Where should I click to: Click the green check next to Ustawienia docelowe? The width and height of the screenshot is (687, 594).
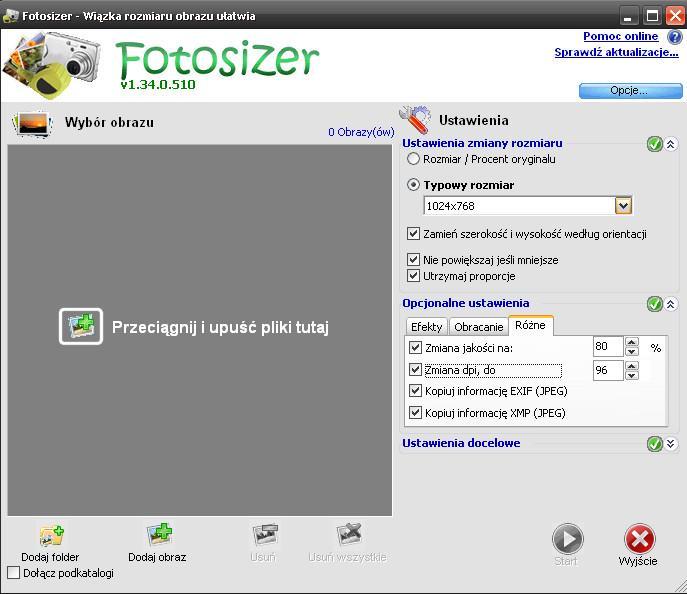[x=655, y=444]
